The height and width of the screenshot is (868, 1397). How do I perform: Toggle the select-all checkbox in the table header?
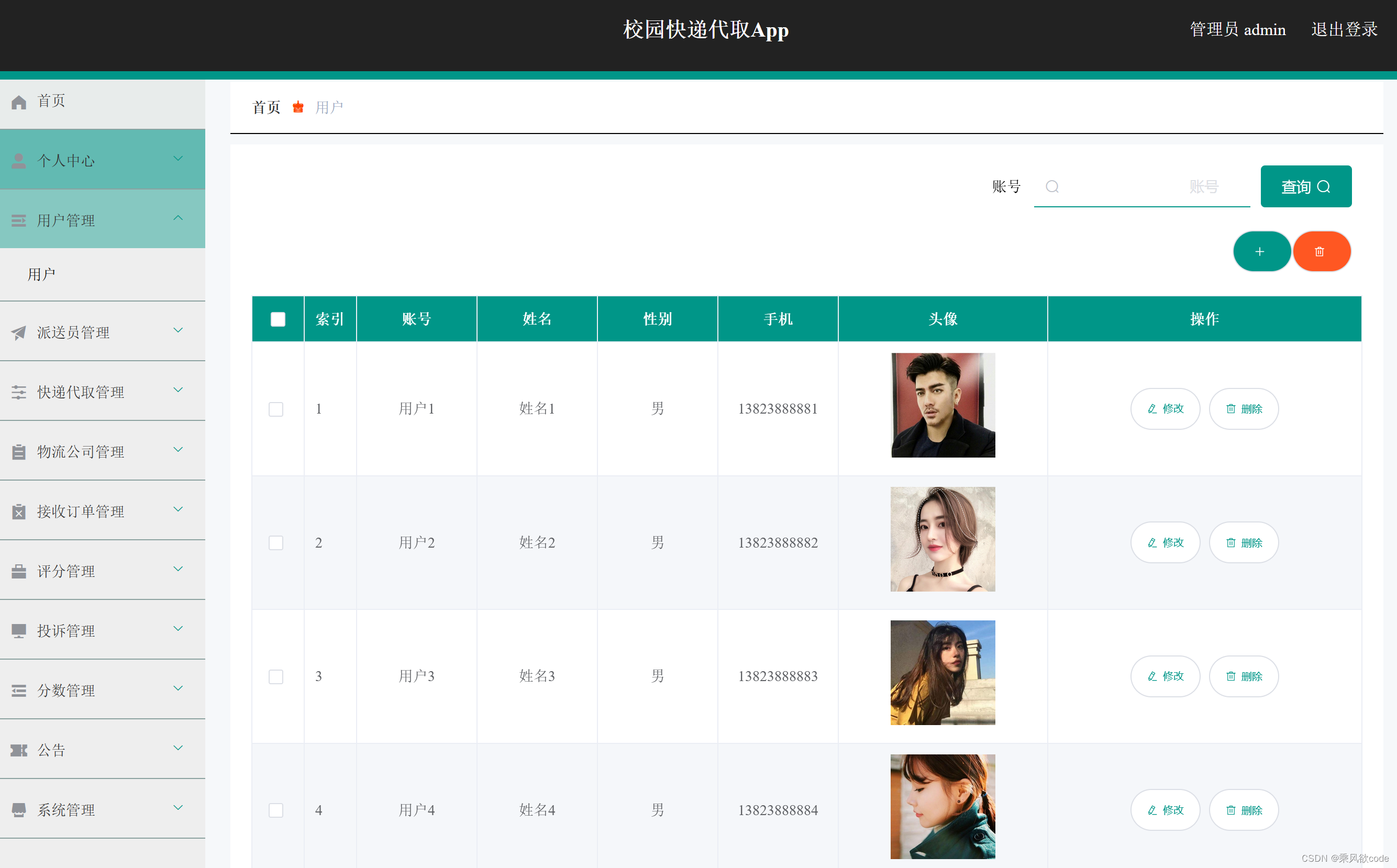(278, 319)
